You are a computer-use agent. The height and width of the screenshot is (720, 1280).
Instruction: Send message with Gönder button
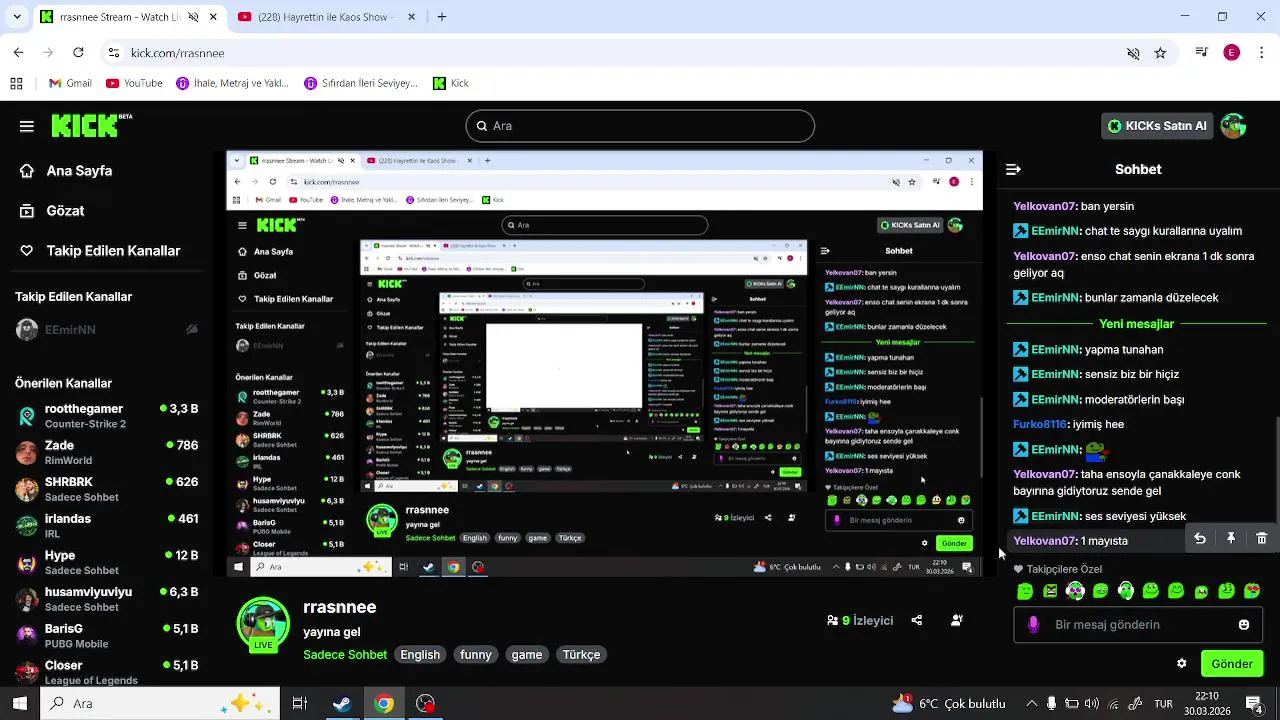(1232, 664)
